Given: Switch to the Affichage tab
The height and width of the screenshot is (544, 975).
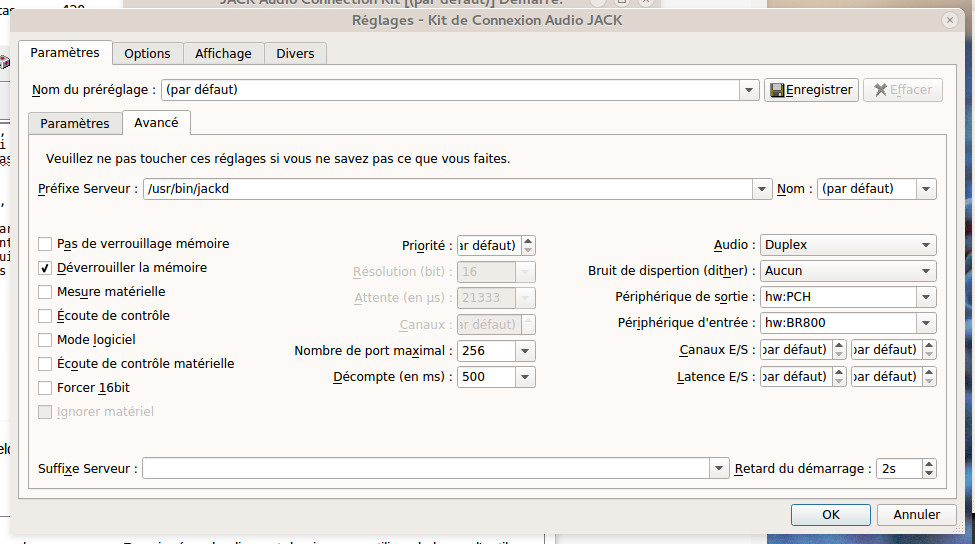Looking at the screenshot, I should pyautogui.click(x=223, y=53).
